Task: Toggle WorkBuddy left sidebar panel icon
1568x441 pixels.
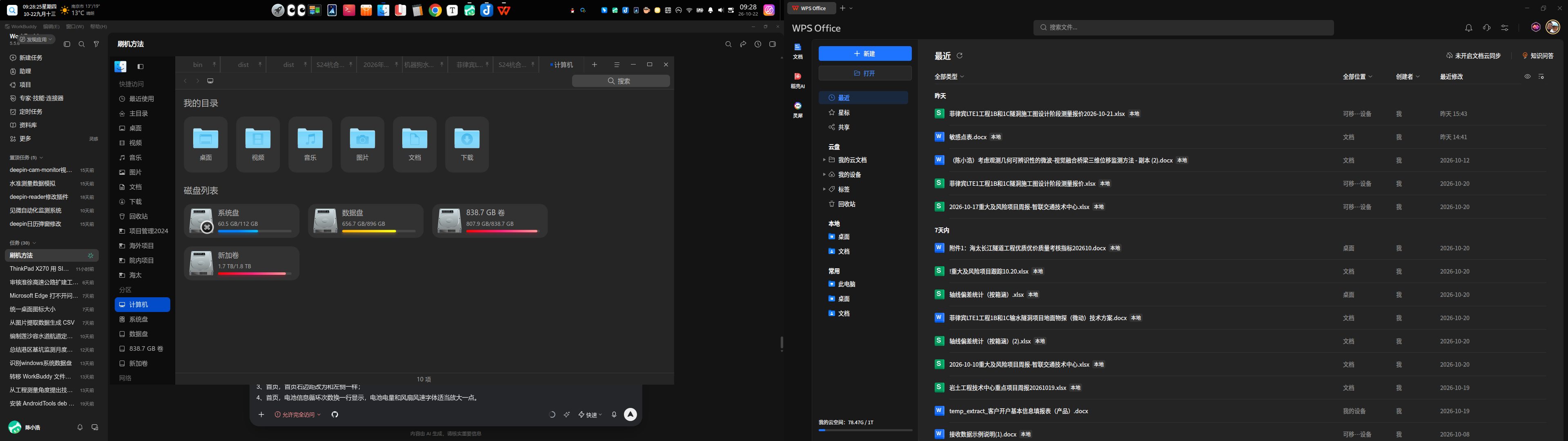Action: (67, 44)
